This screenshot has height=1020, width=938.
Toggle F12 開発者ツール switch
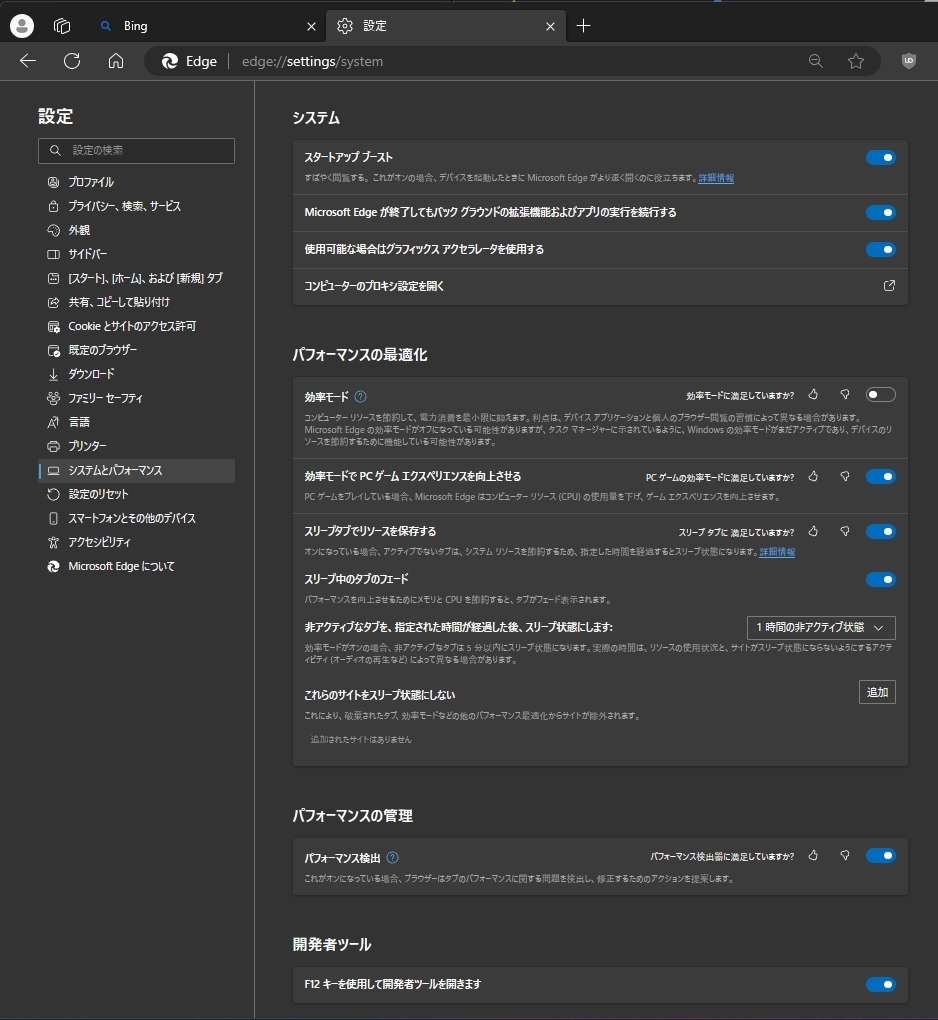pos(880,985)
